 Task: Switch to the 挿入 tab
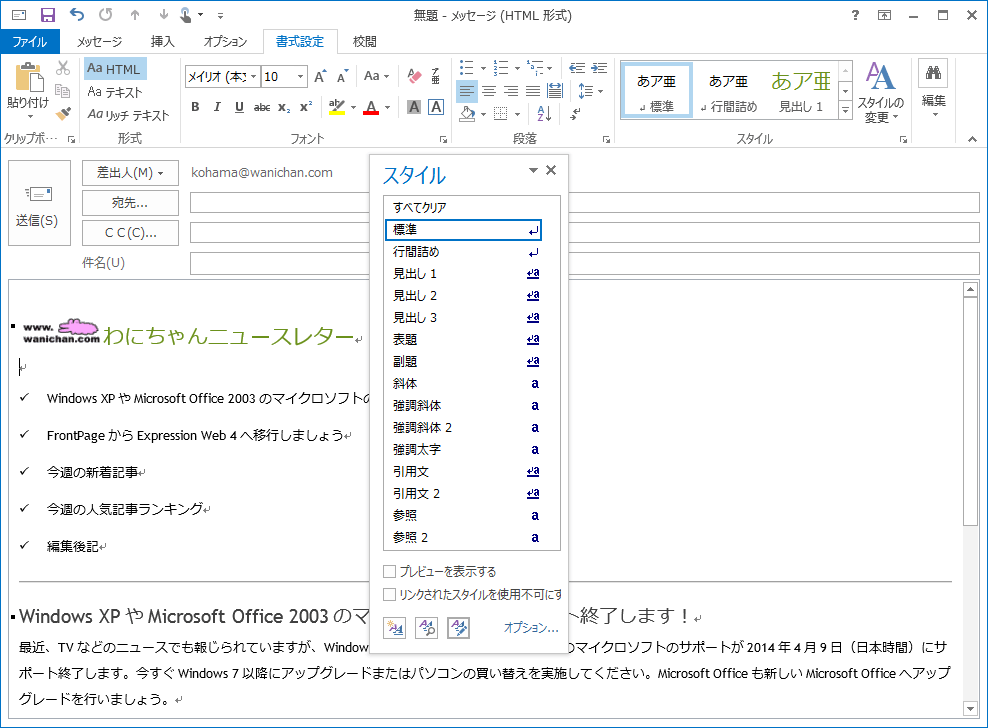click(163, 42)
